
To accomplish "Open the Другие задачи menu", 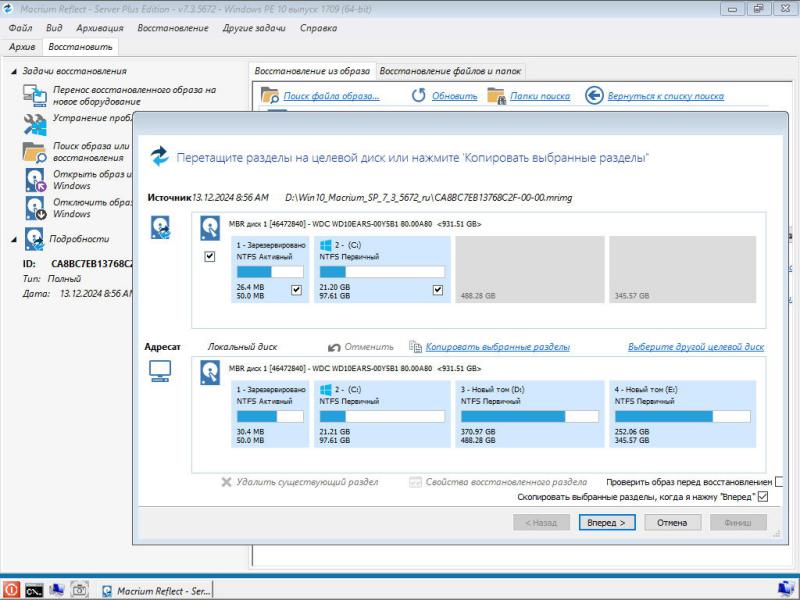I will 254,28.
